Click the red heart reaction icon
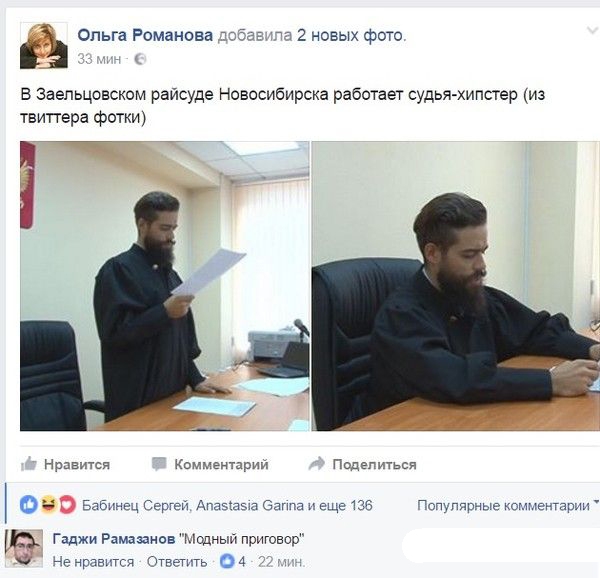Screen dimensions: 600x578 pyautogui.click(x=67, y=505)
